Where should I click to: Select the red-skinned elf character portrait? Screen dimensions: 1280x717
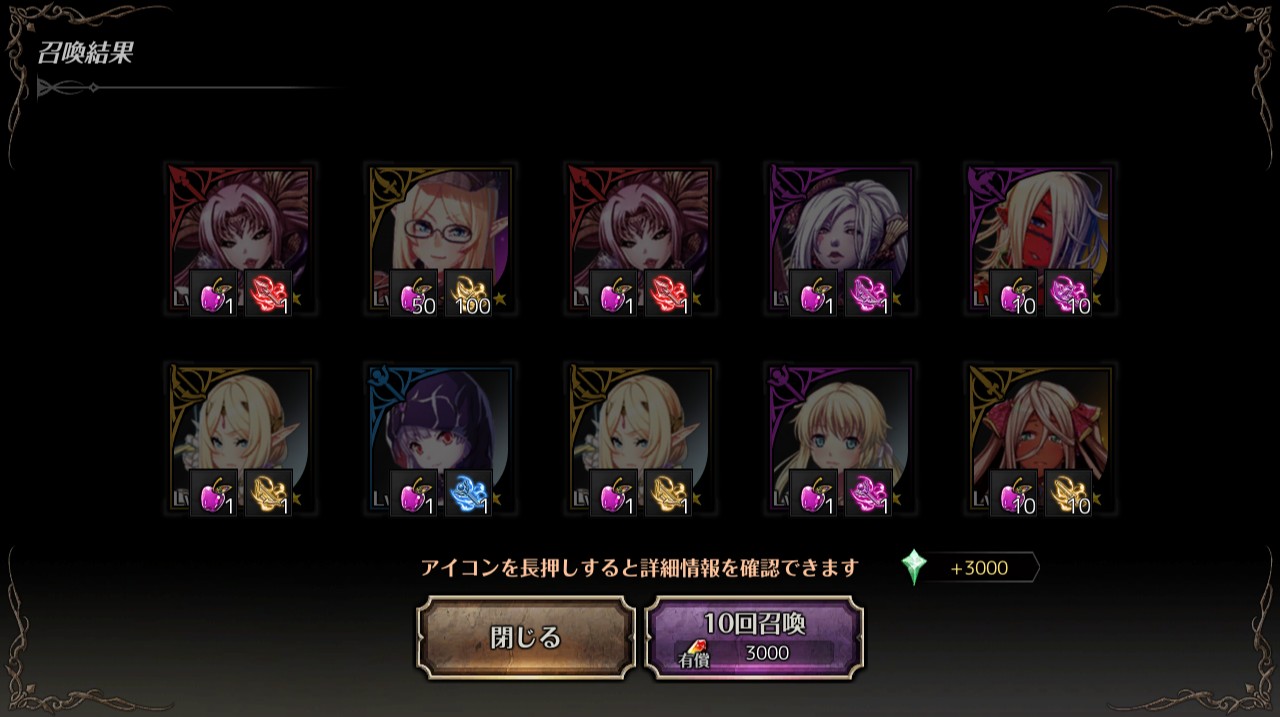click(1040, 240)
